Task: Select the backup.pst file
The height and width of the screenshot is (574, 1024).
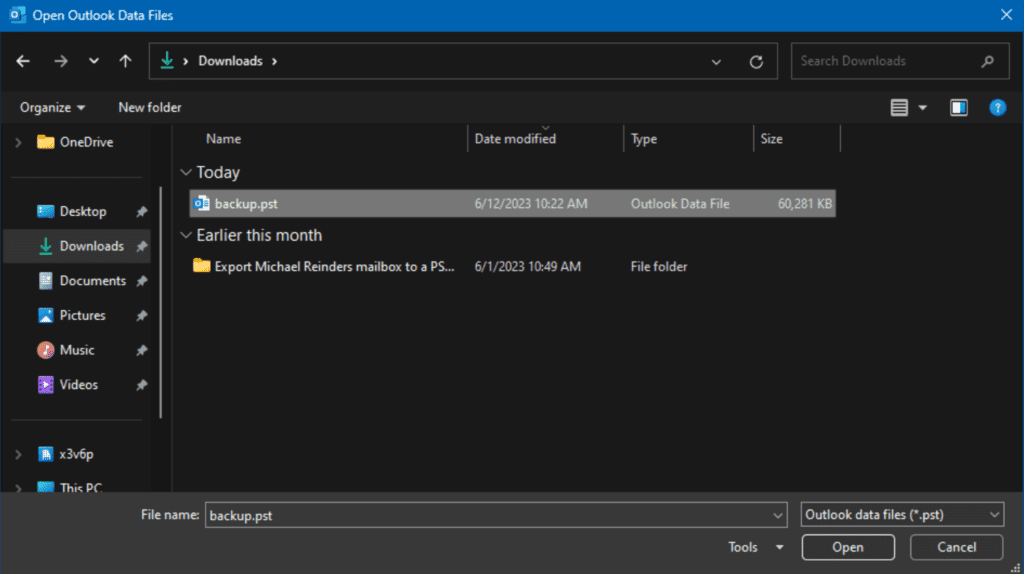Action: tap(513, 204)
